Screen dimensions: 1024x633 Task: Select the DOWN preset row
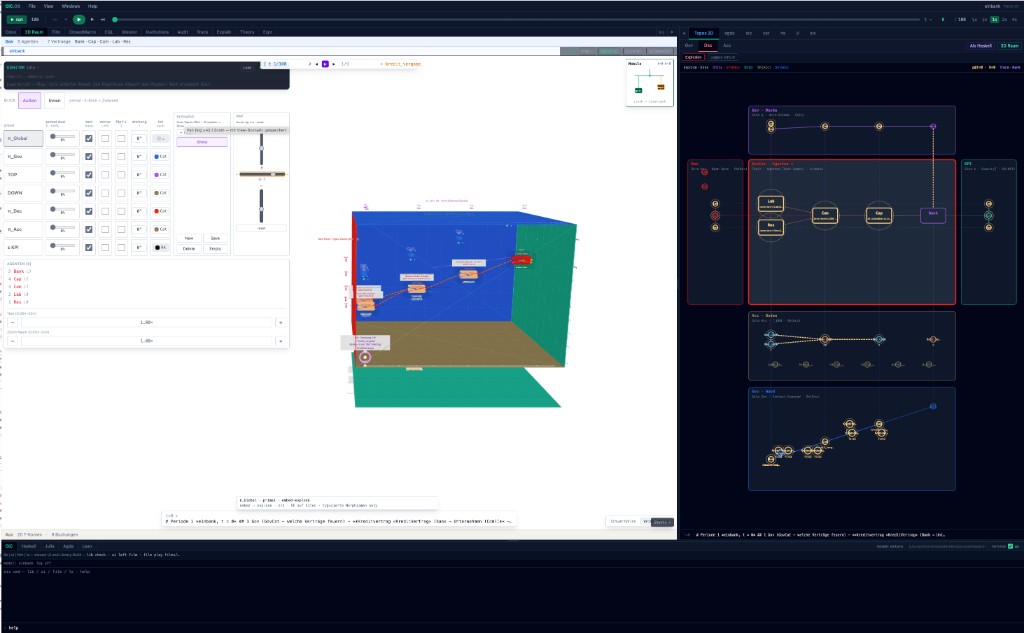[x=24, y=193]
